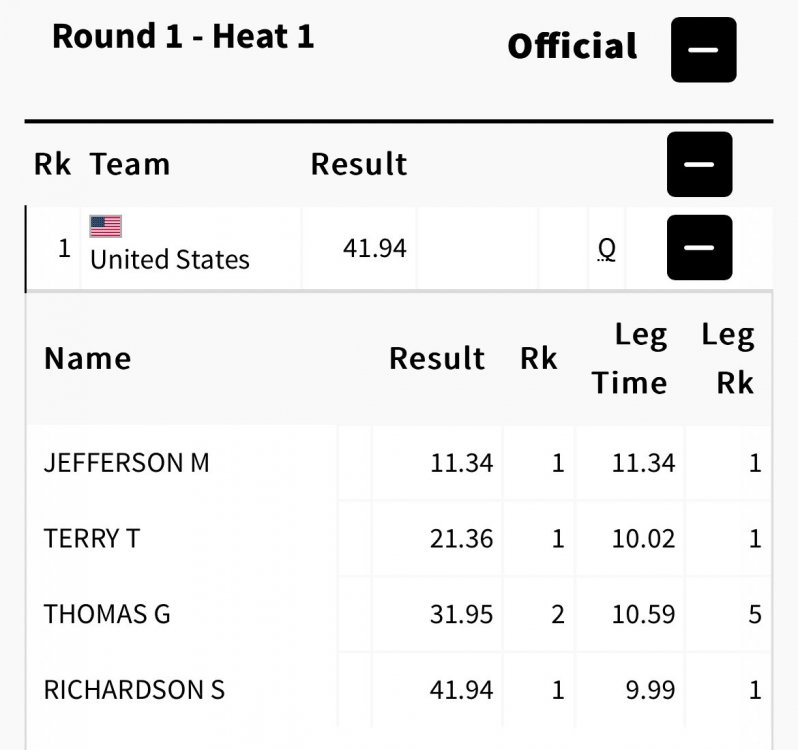This screenshot has width=798, height=750.
Task: Select the THOMAS G athlete name
Action: coord(107,614)
